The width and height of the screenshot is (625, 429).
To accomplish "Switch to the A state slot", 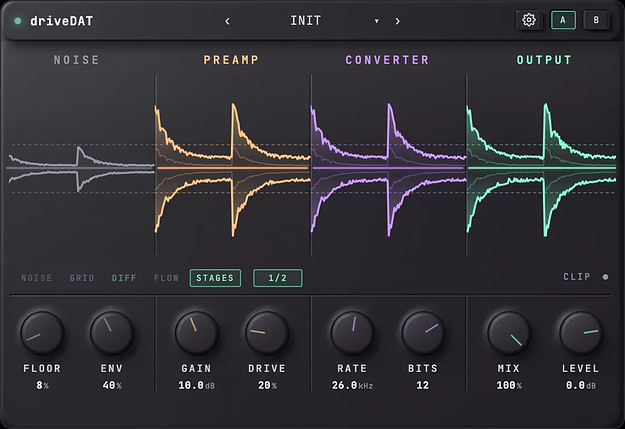I will tap(563, 20).
